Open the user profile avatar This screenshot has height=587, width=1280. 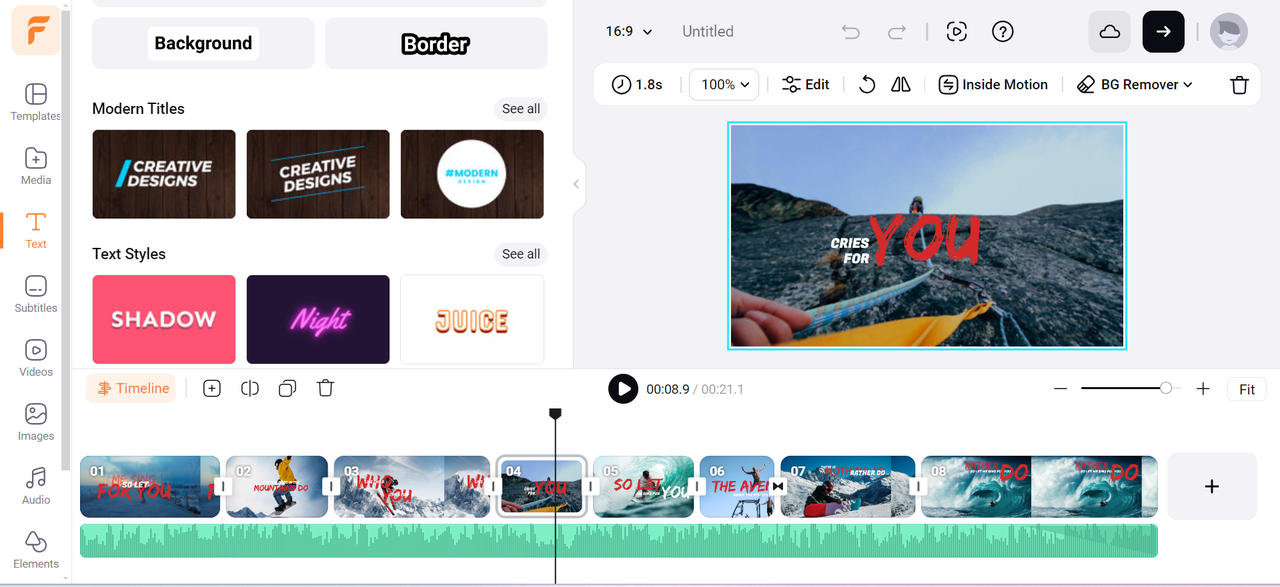1229,32
